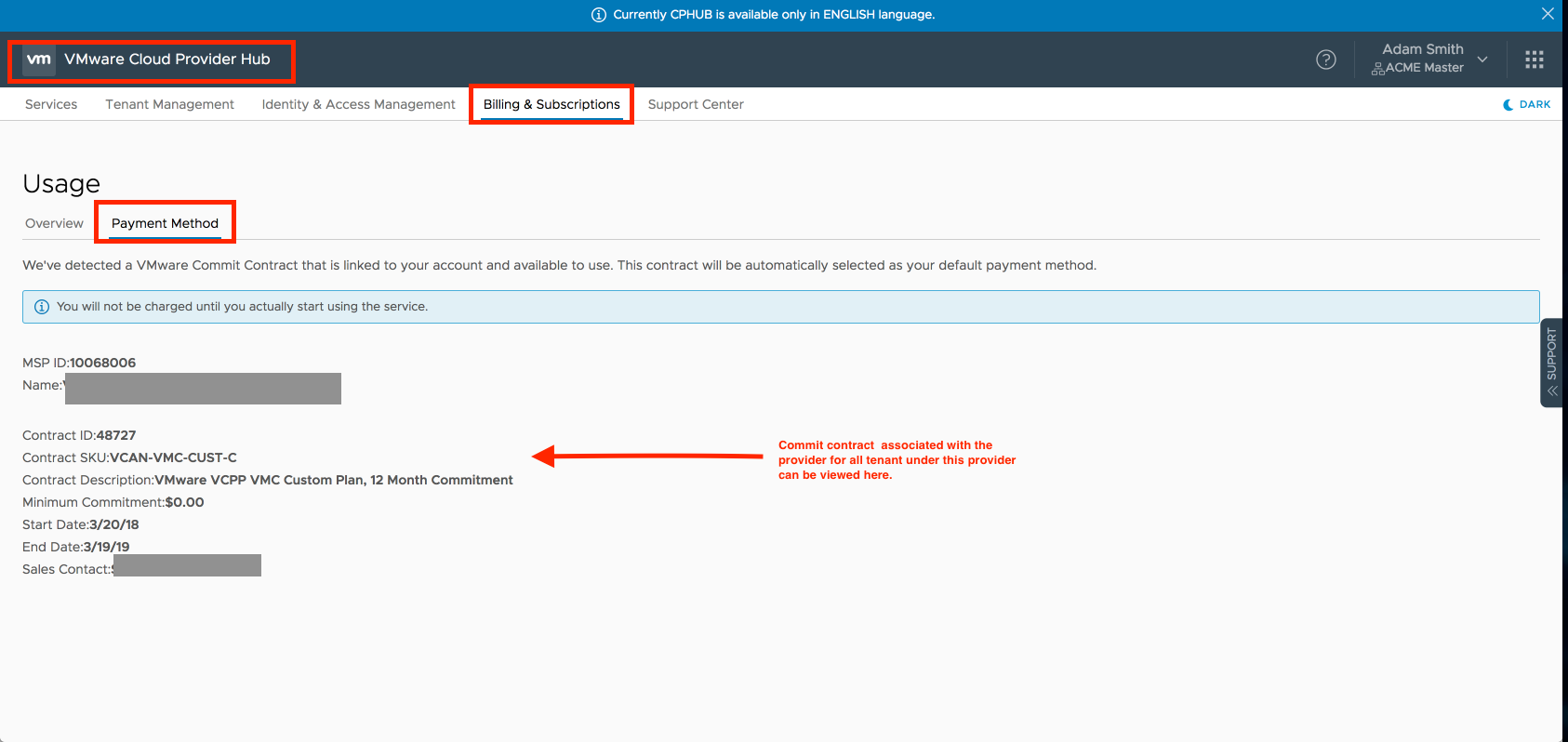Image resolution: width=1568 pixels, height=742 pixels.
Task: Open the apps grid switcher icon
Action: point(1535,60)
